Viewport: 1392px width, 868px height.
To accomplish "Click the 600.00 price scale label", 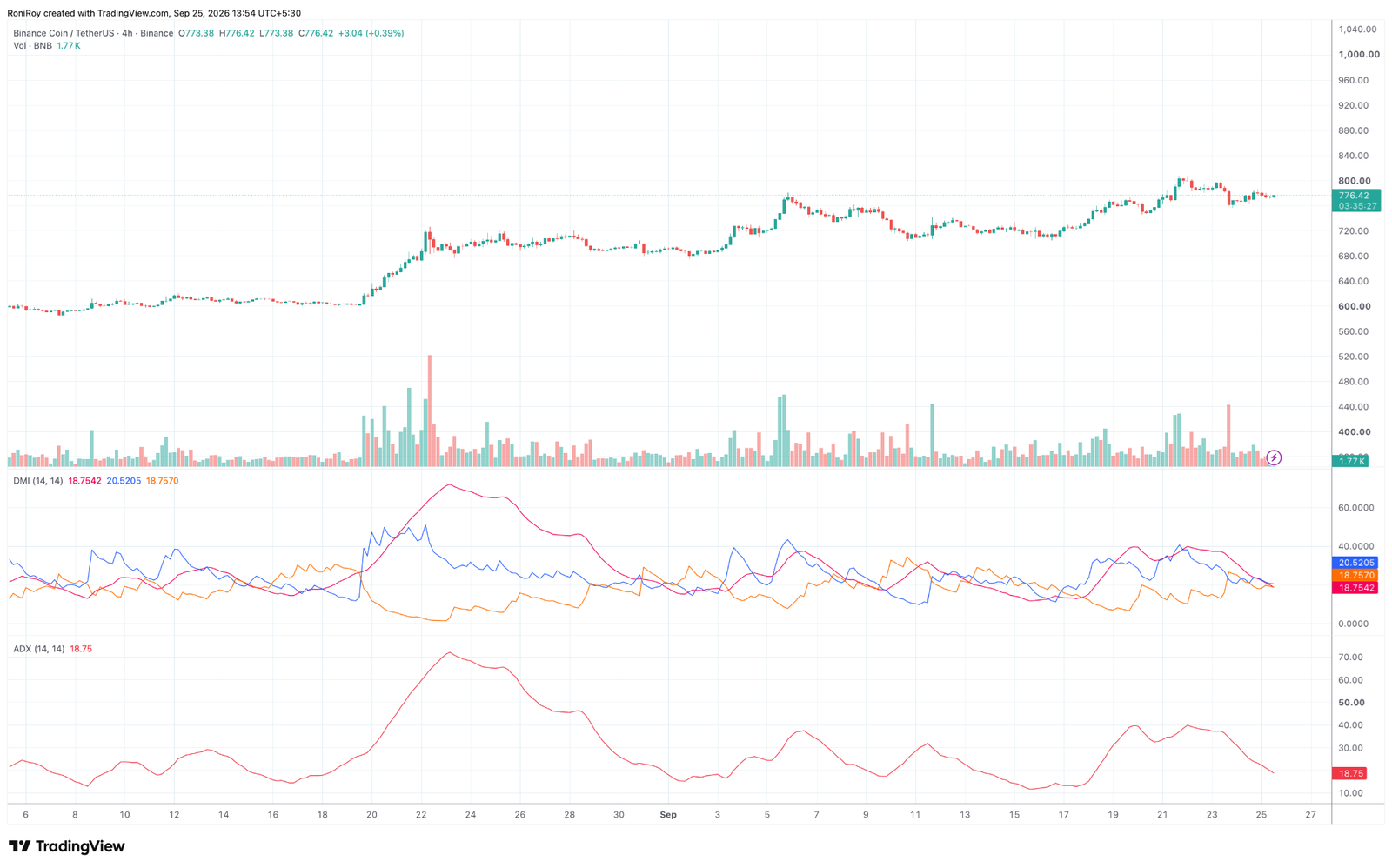I will tap(1355, 306).
